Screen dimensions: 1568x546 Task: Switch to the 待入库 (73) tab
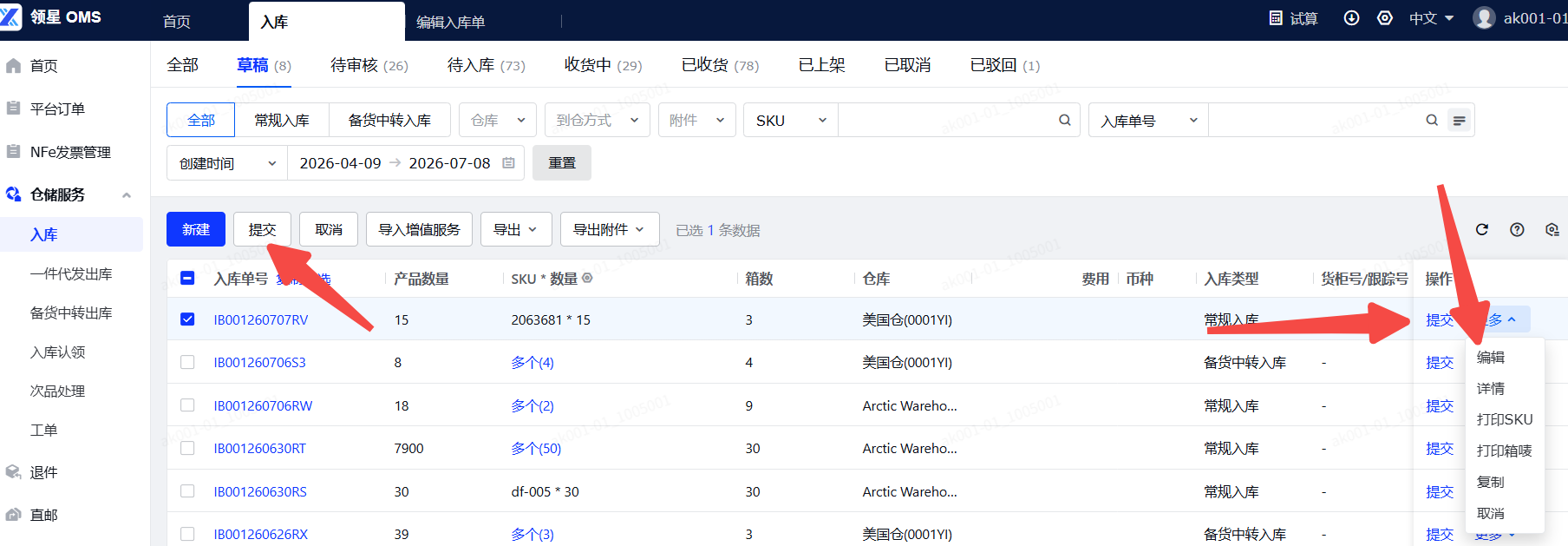pyautogui.click(x=487, y=65)
